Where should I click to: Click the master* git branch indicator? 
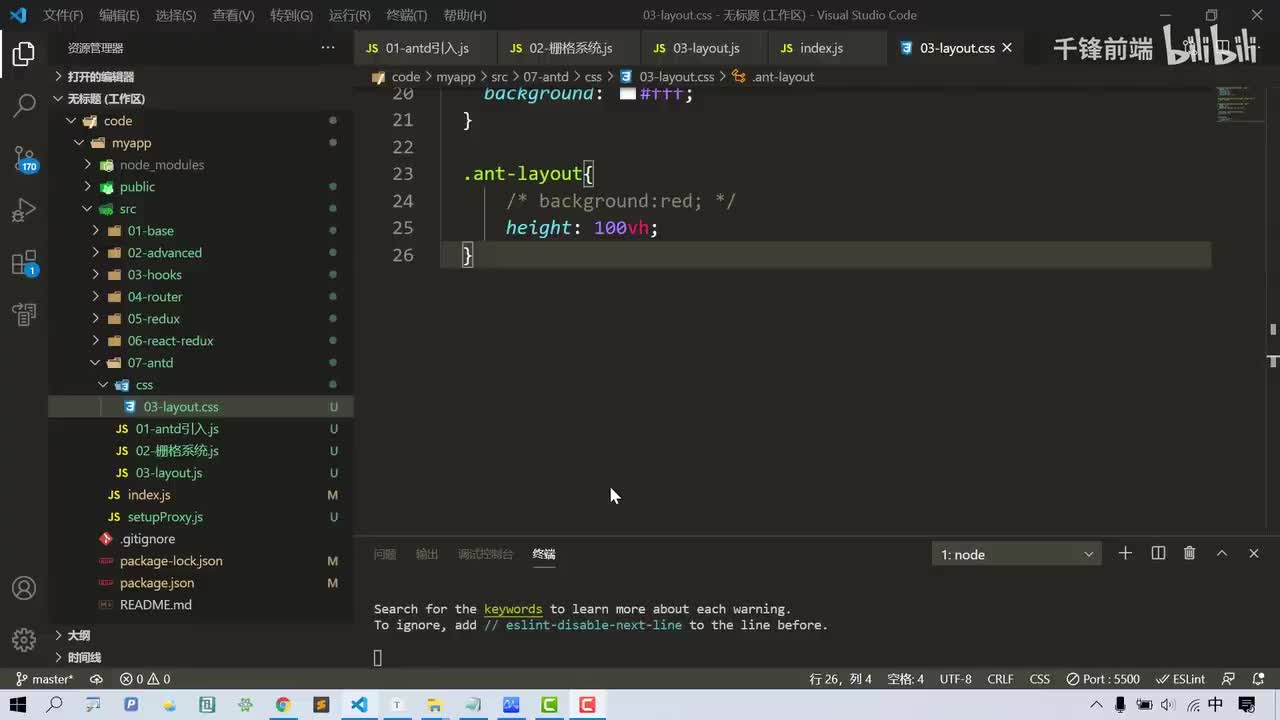click(x=44, y=679)
